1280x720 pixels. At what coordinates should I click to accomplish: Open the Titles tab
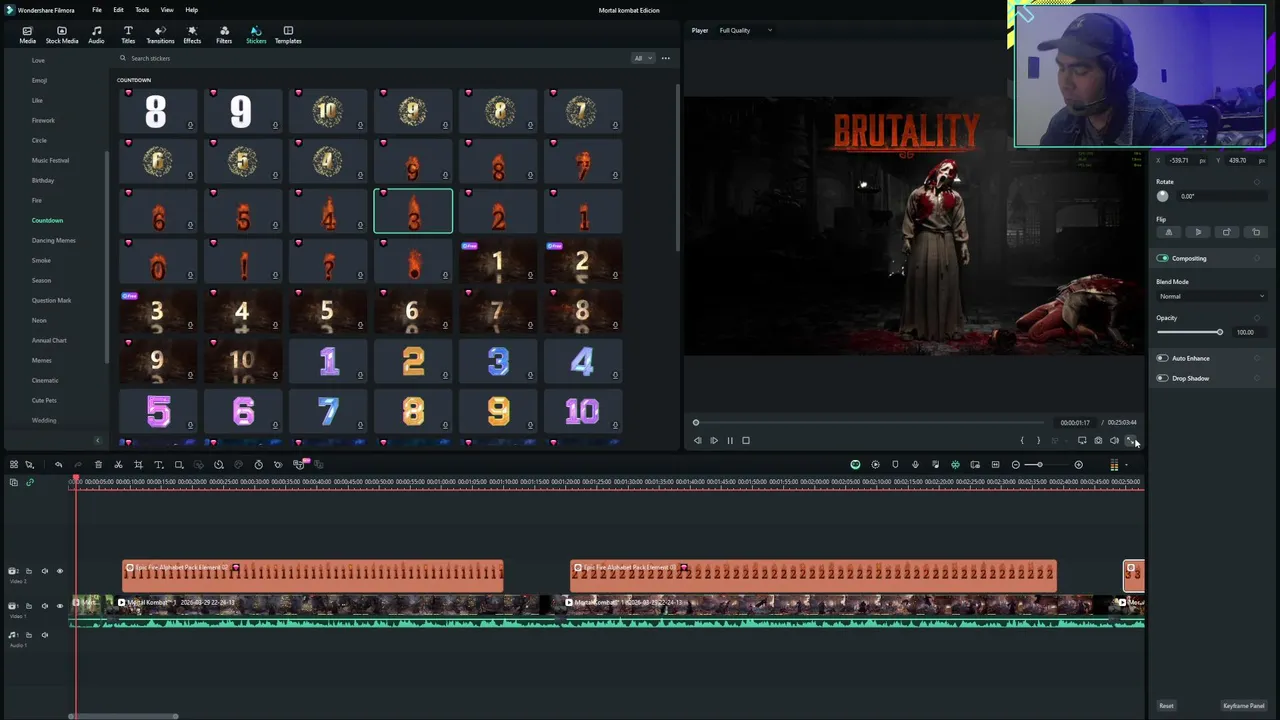[128, 35]
